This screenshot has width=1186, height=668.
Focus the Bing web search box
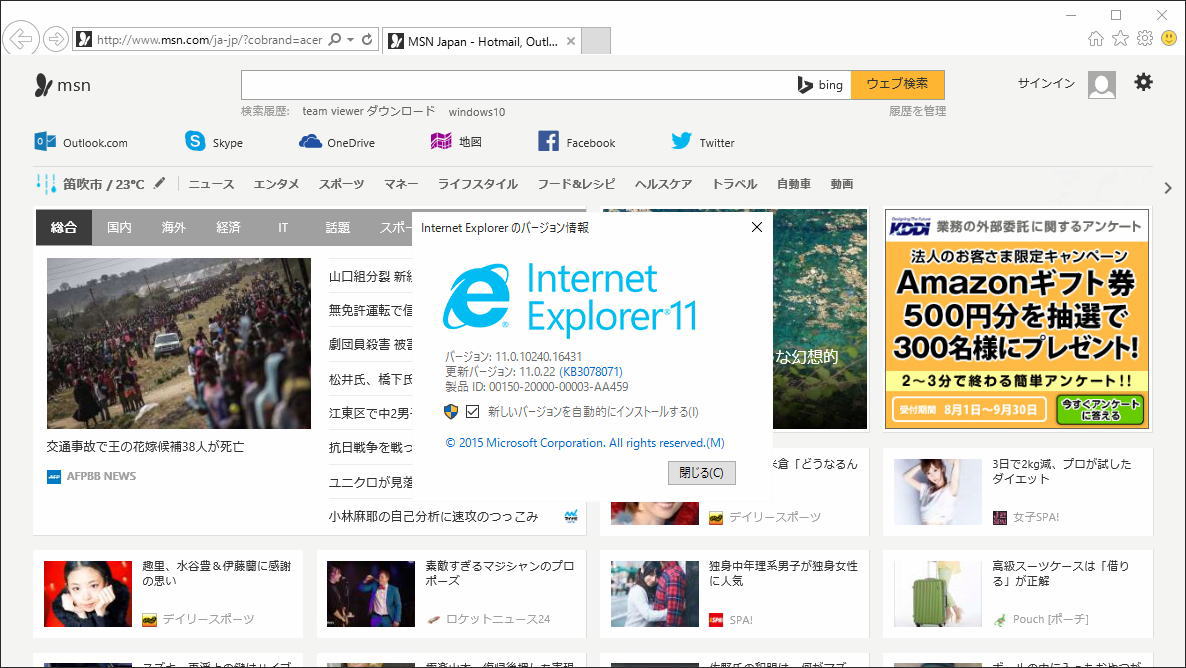click(x=518, y=85)
